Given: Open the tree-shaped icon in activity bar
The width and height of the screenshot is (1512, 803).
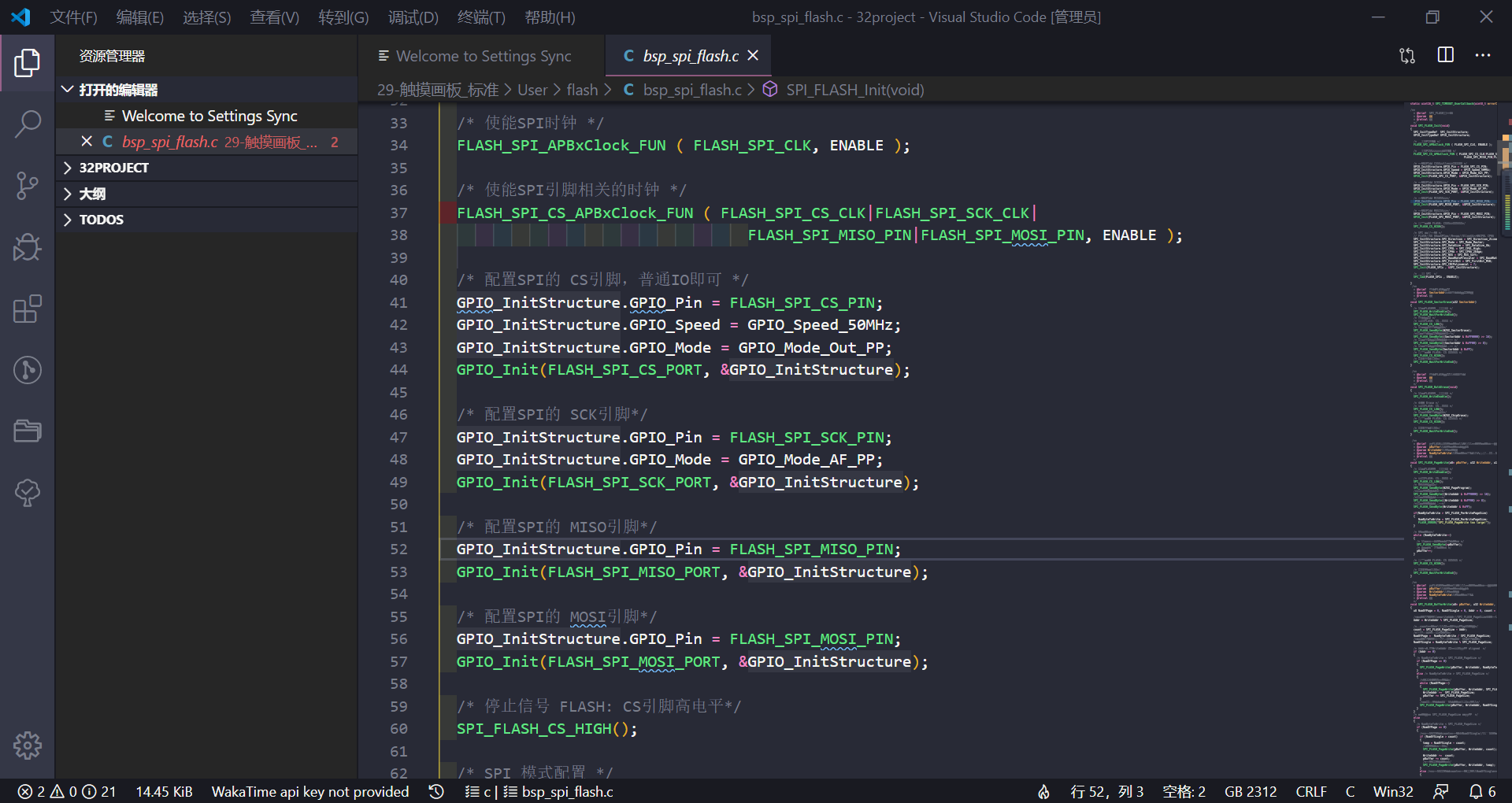Looking at the screenshot, I should 27,493.
